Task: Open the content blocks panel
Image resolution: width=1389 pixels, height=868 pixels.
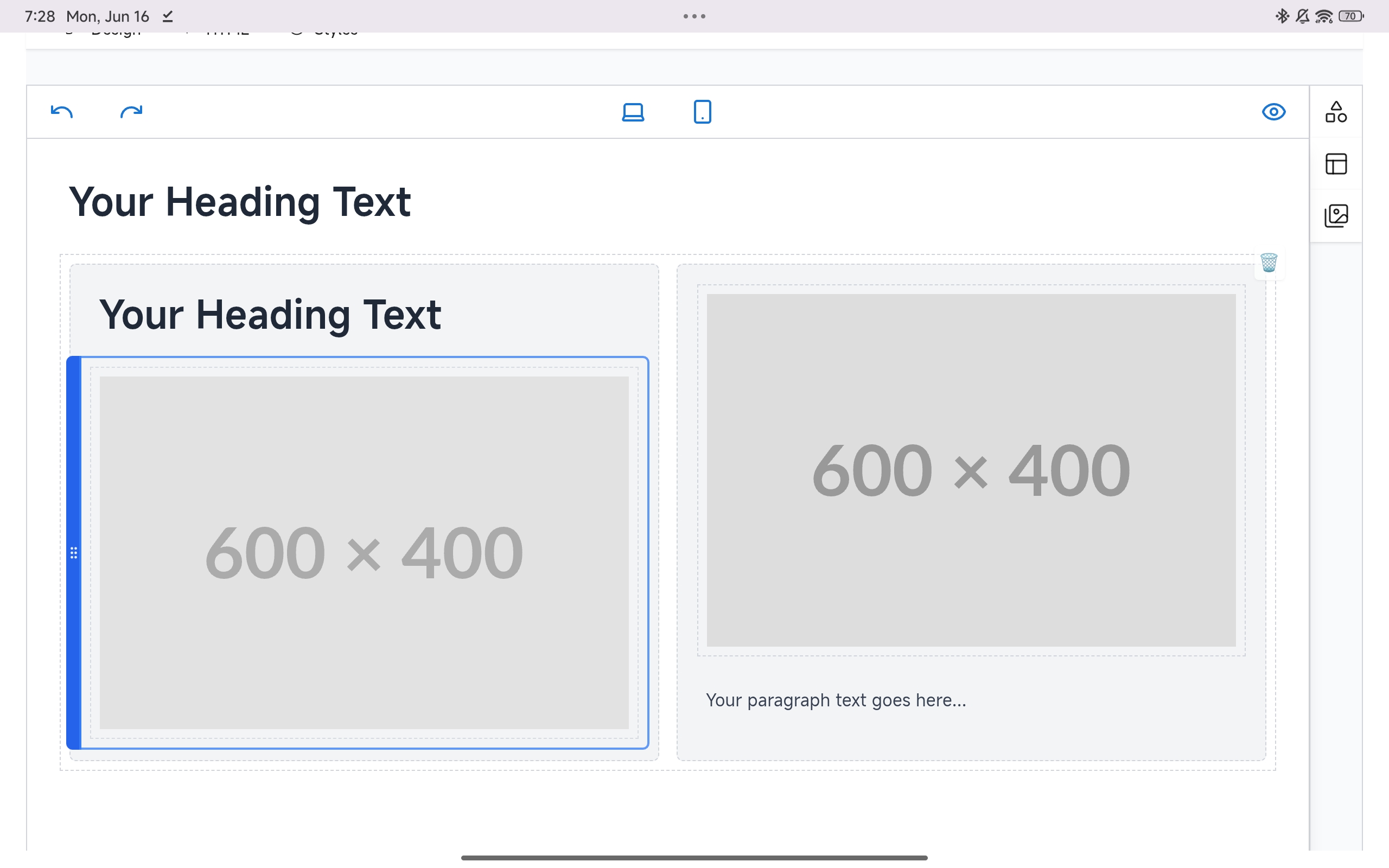Action: click(1336, 112)
